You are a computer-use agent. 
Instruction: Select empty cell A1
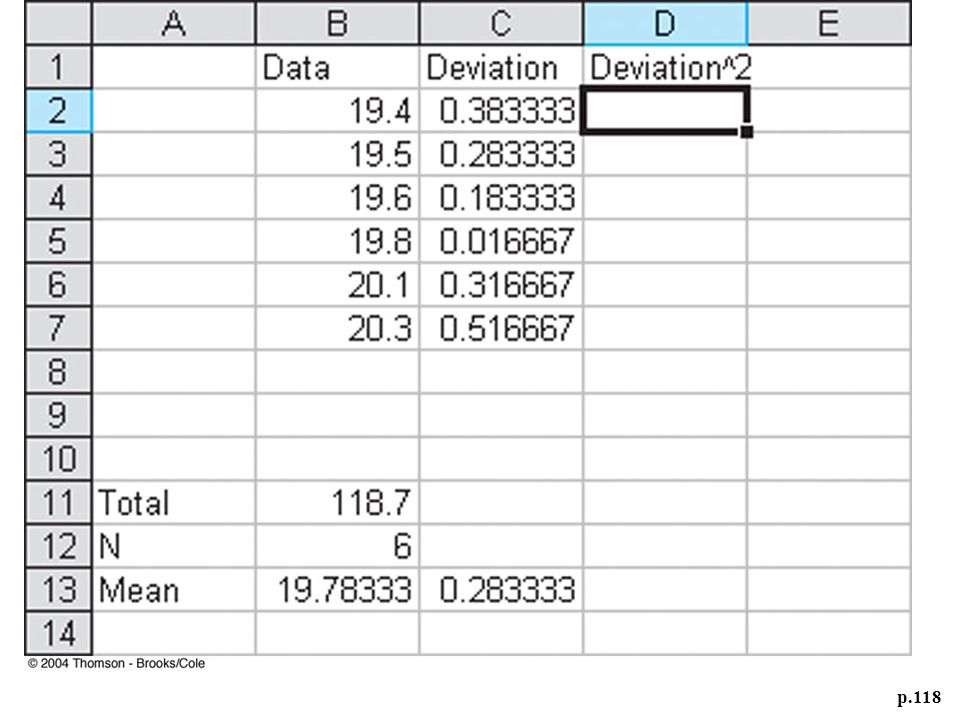click(x=174, y=67)
